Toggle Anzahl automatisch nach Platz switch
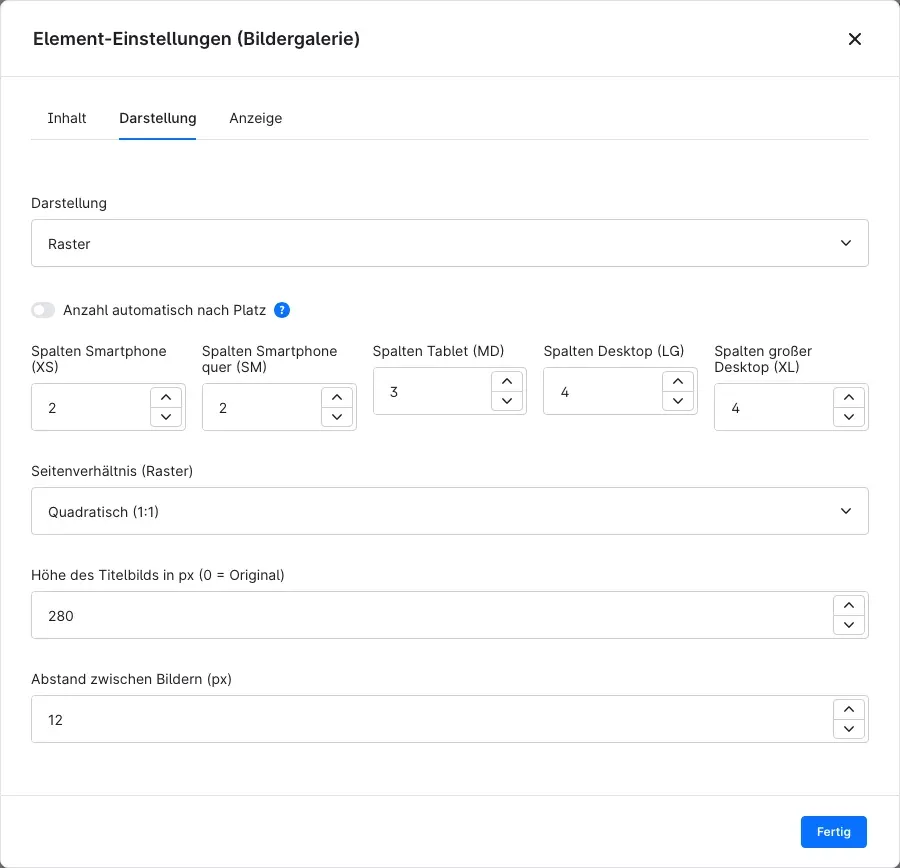The image size is (900, 868). pyautogui.click(x=43, y=311)
